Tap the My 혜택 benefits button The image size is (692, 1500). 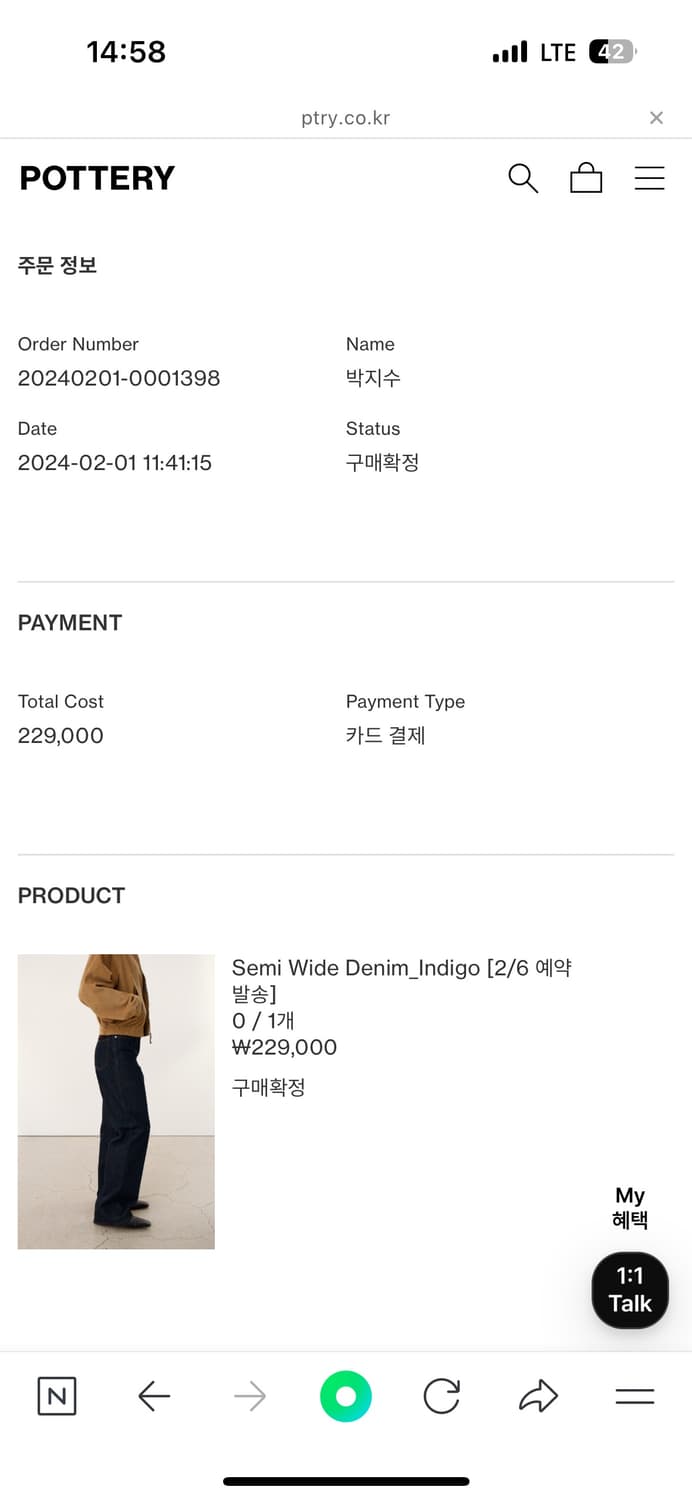click(630, 1207)
